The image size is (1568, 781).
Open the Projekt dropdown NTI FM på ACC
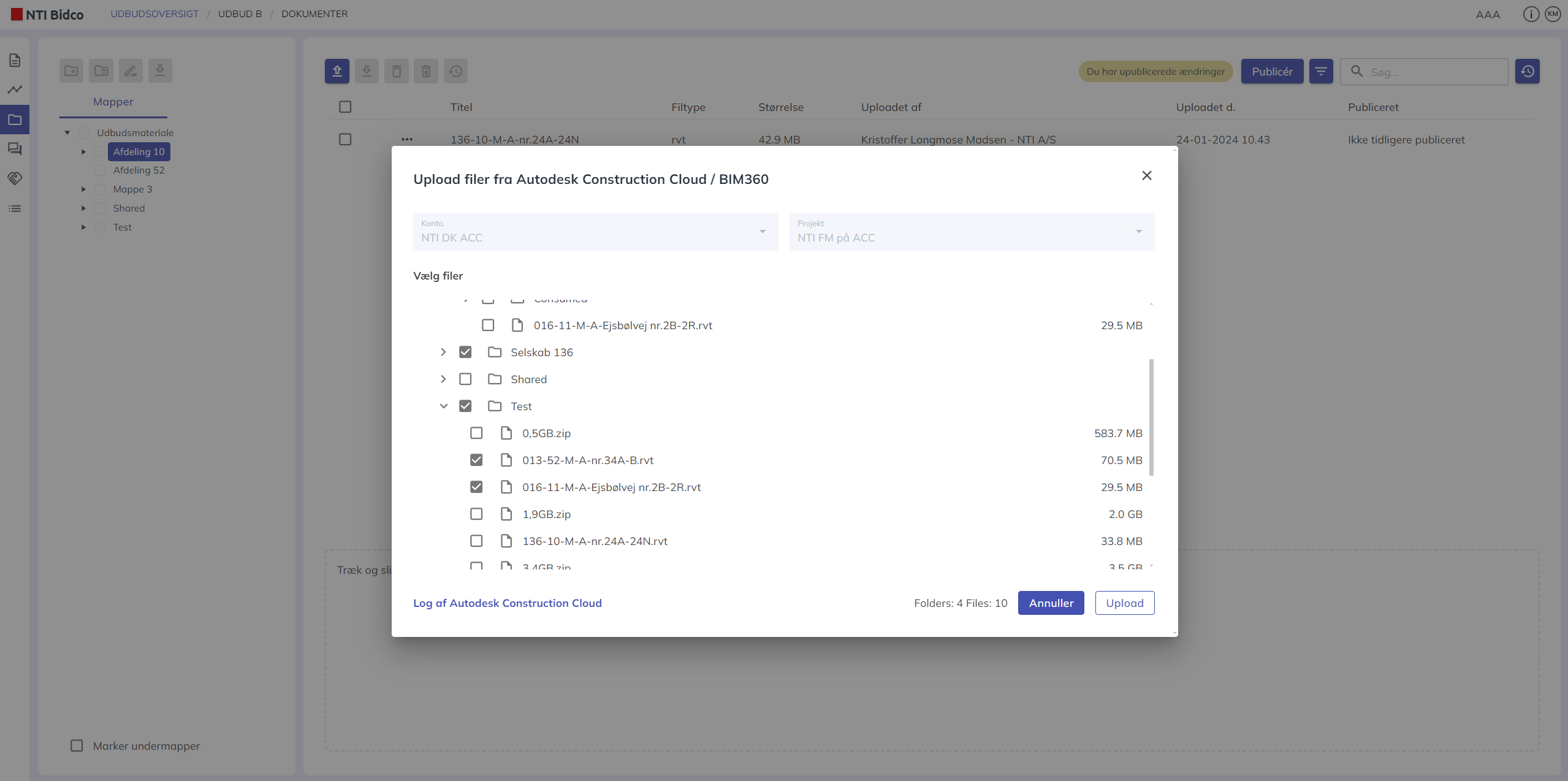point(972,232)
